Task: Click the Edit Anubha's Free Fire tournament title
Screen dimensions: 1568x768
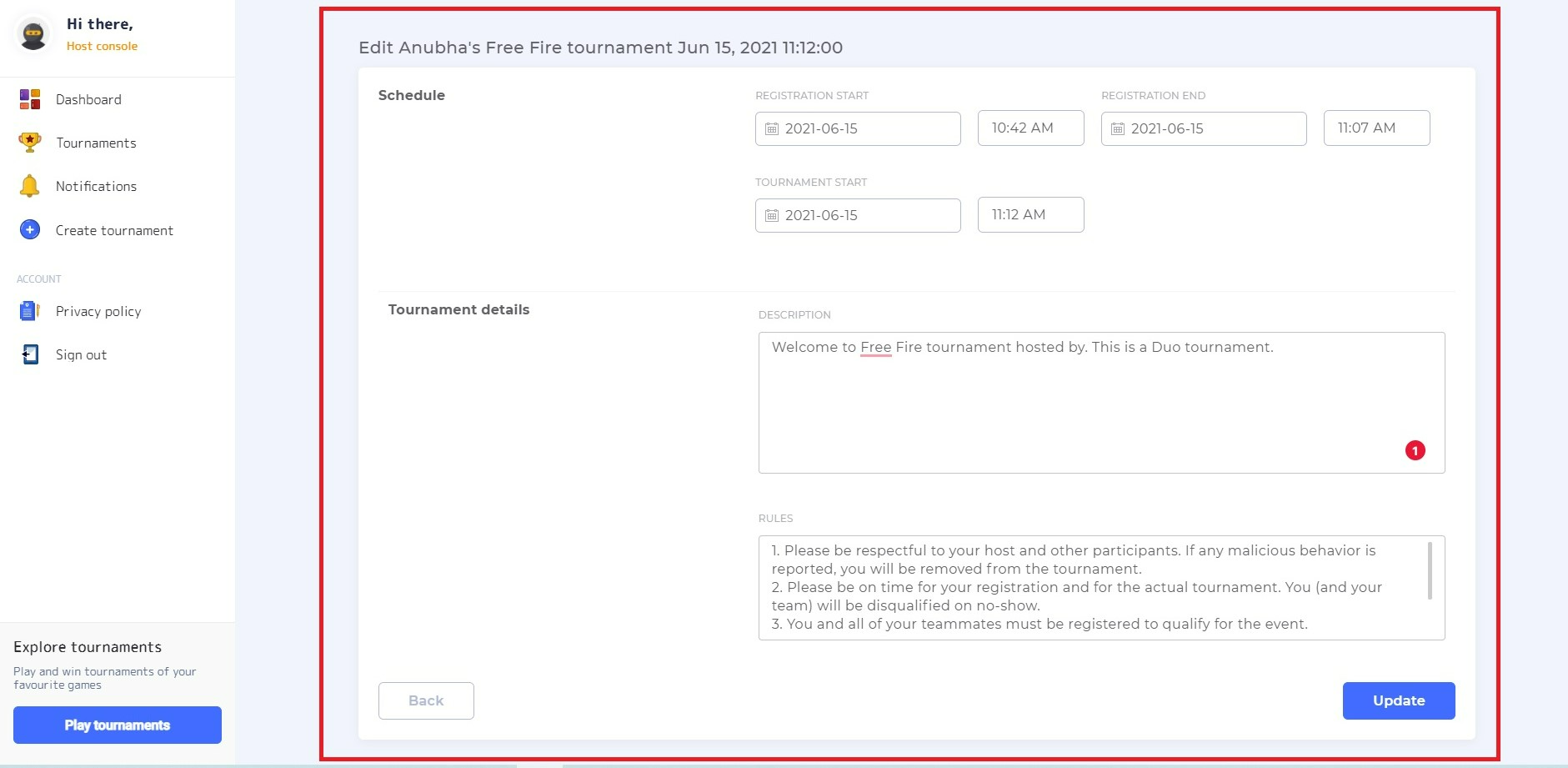Action: click(601, 48)
